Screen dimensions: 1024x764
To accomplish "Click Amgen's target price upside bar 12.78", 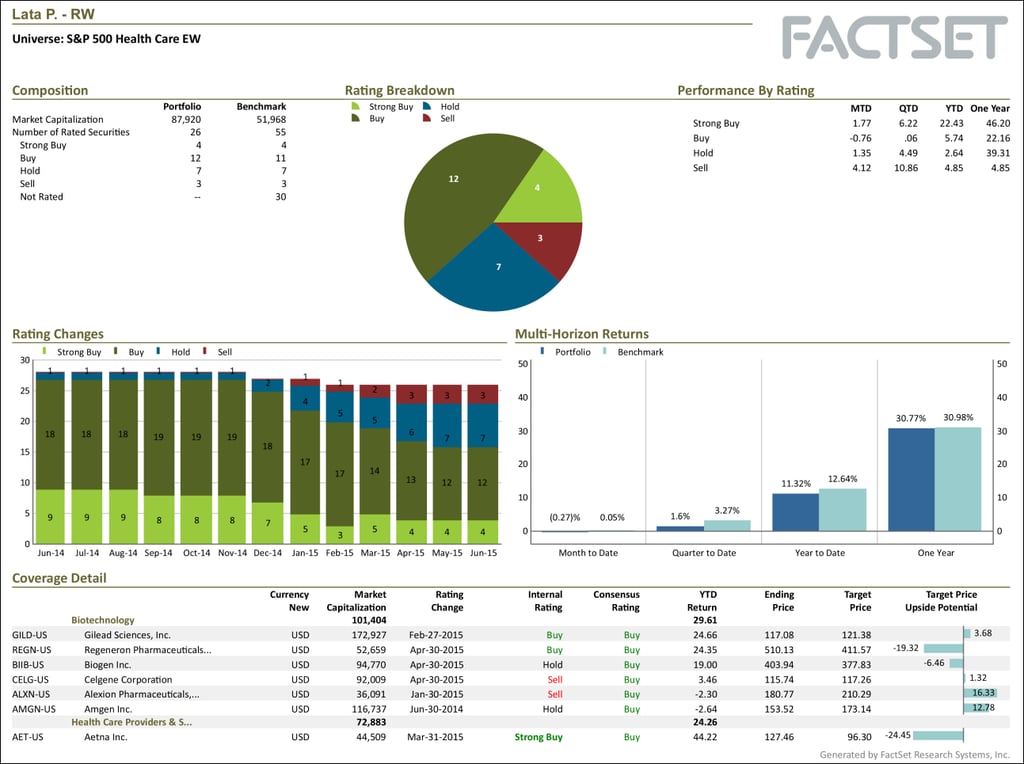I will (977, 708).
